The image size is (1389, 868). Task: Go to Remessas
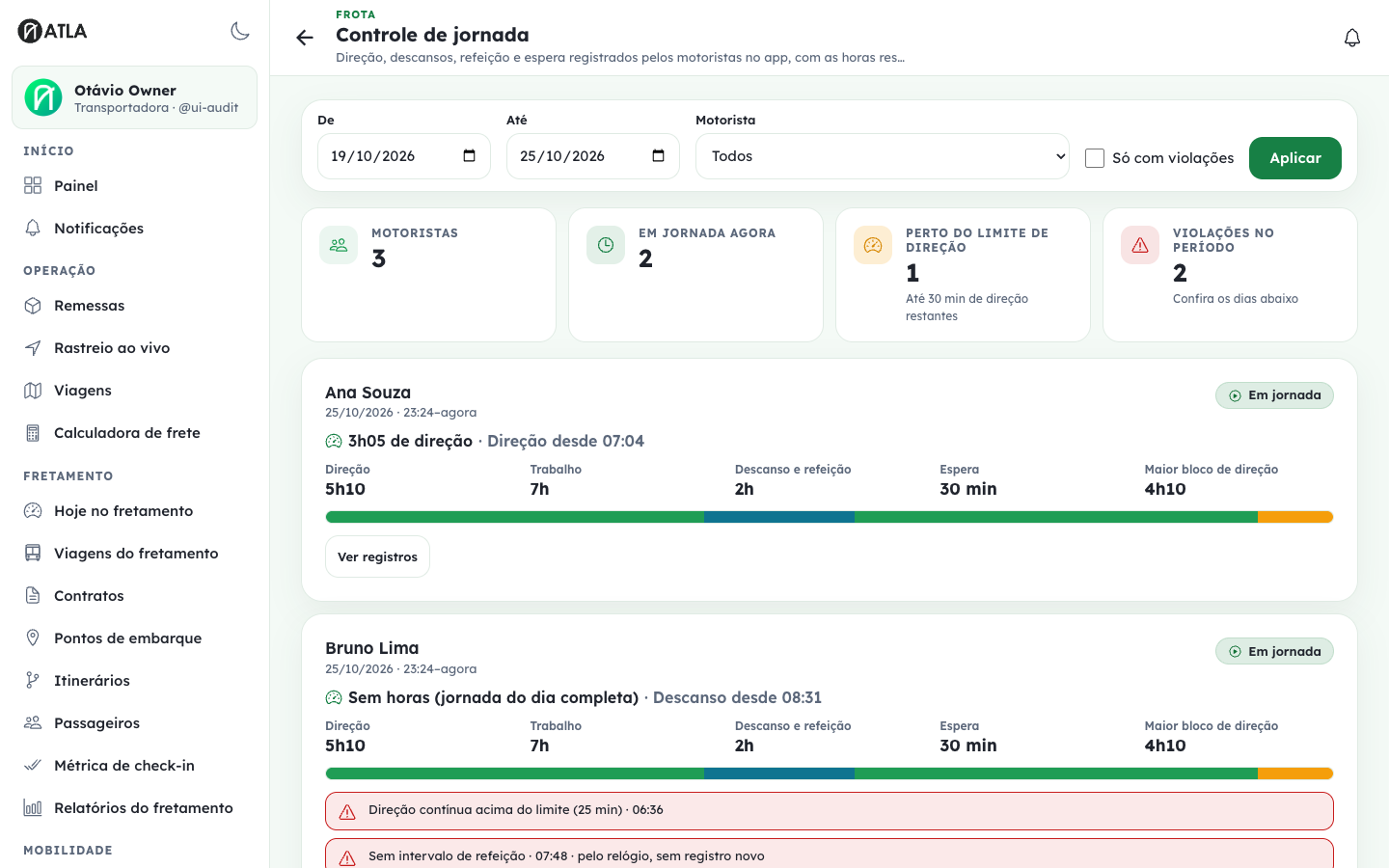[x=135, y=306]
